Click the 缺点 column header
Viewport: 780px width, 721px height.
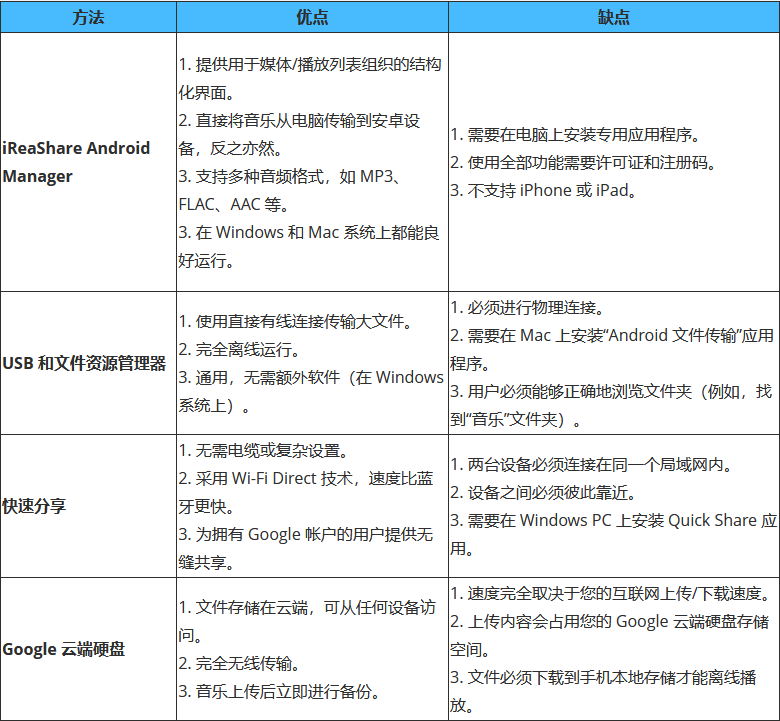click(613, 17)
